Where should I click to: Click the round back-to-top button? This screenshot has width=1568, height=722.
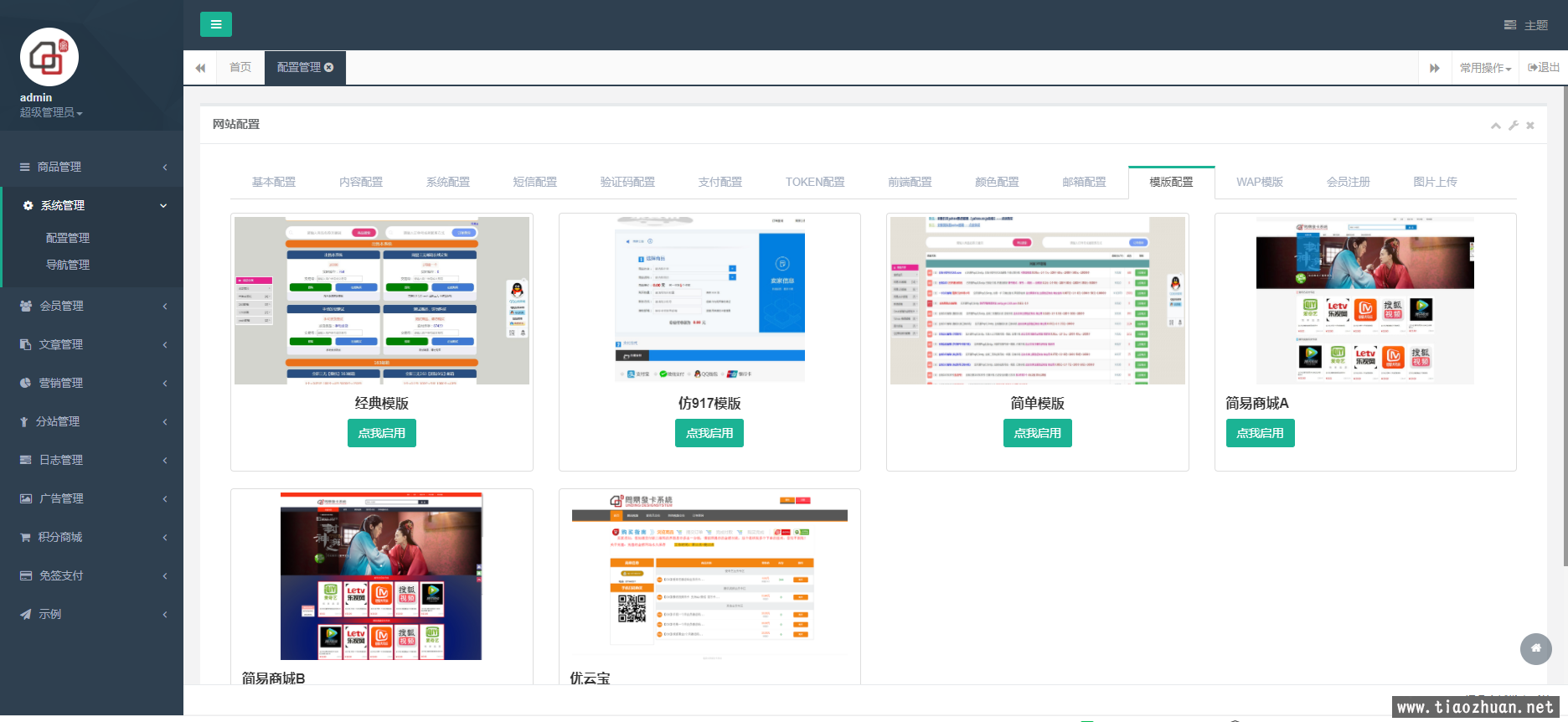1536,648
